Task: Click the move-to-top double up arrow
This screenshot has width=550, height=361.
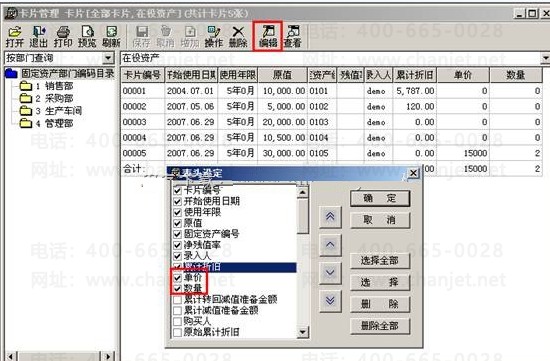Action: tap(330, 217)
